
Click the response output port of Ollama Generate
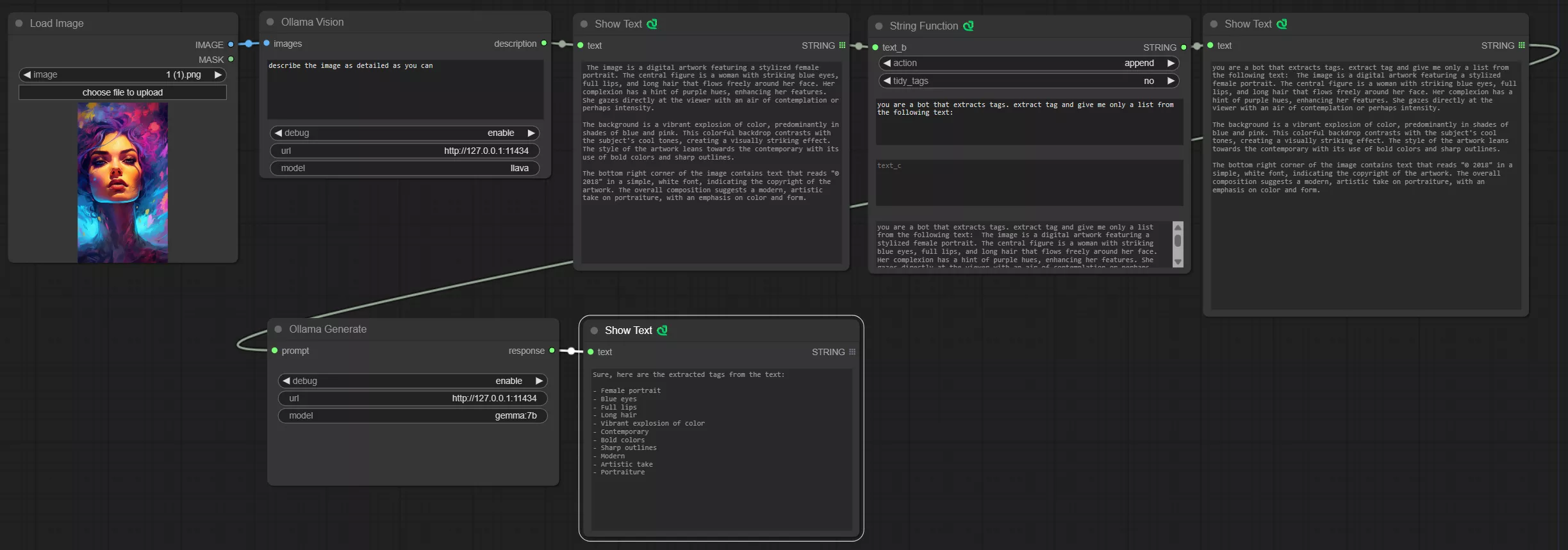pos(552,351)
